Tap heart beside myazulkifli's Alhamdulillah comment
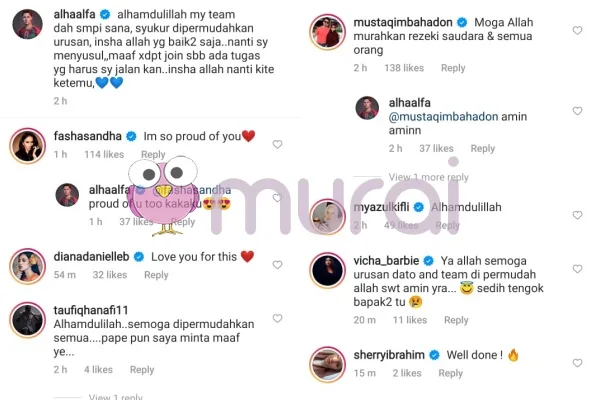Screen dimensions: 600x400 coord(577,215)
